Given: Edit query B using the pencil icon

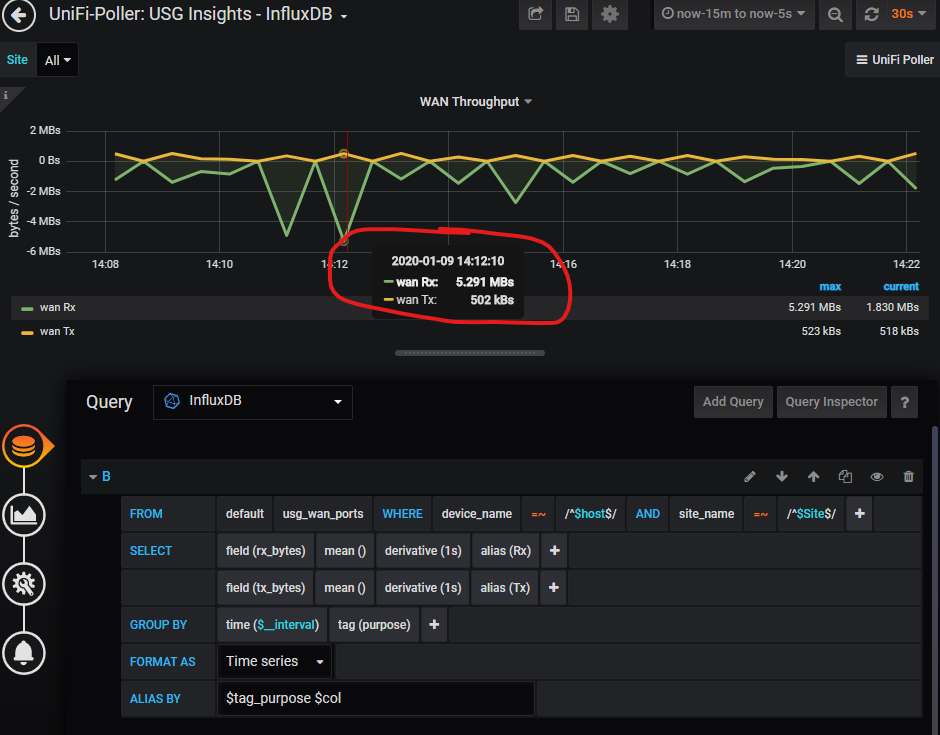Looking at the screenshot, I should point(750,476).
